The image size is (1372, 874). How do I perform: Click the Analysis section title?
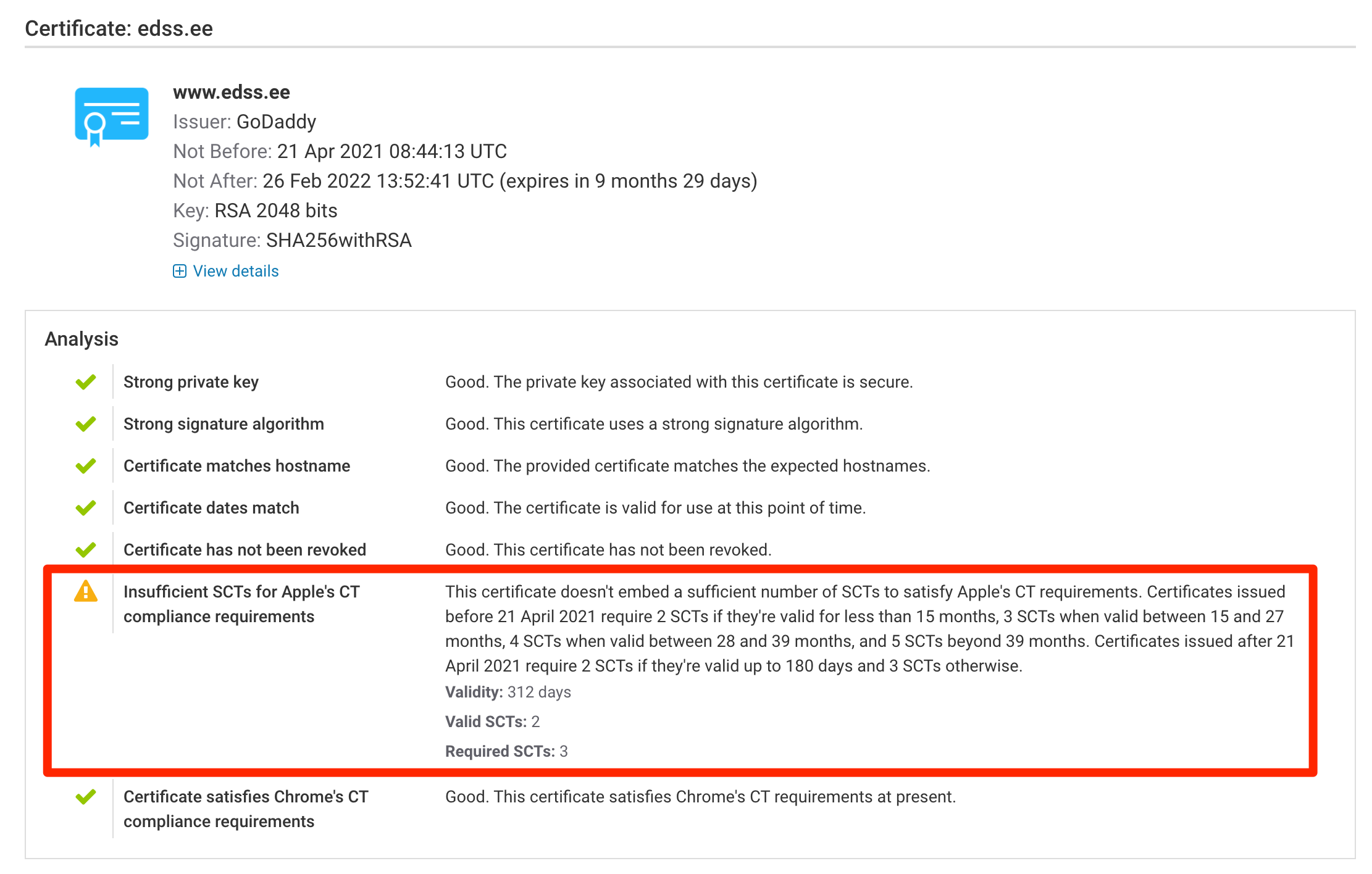(x=82, y=339)
